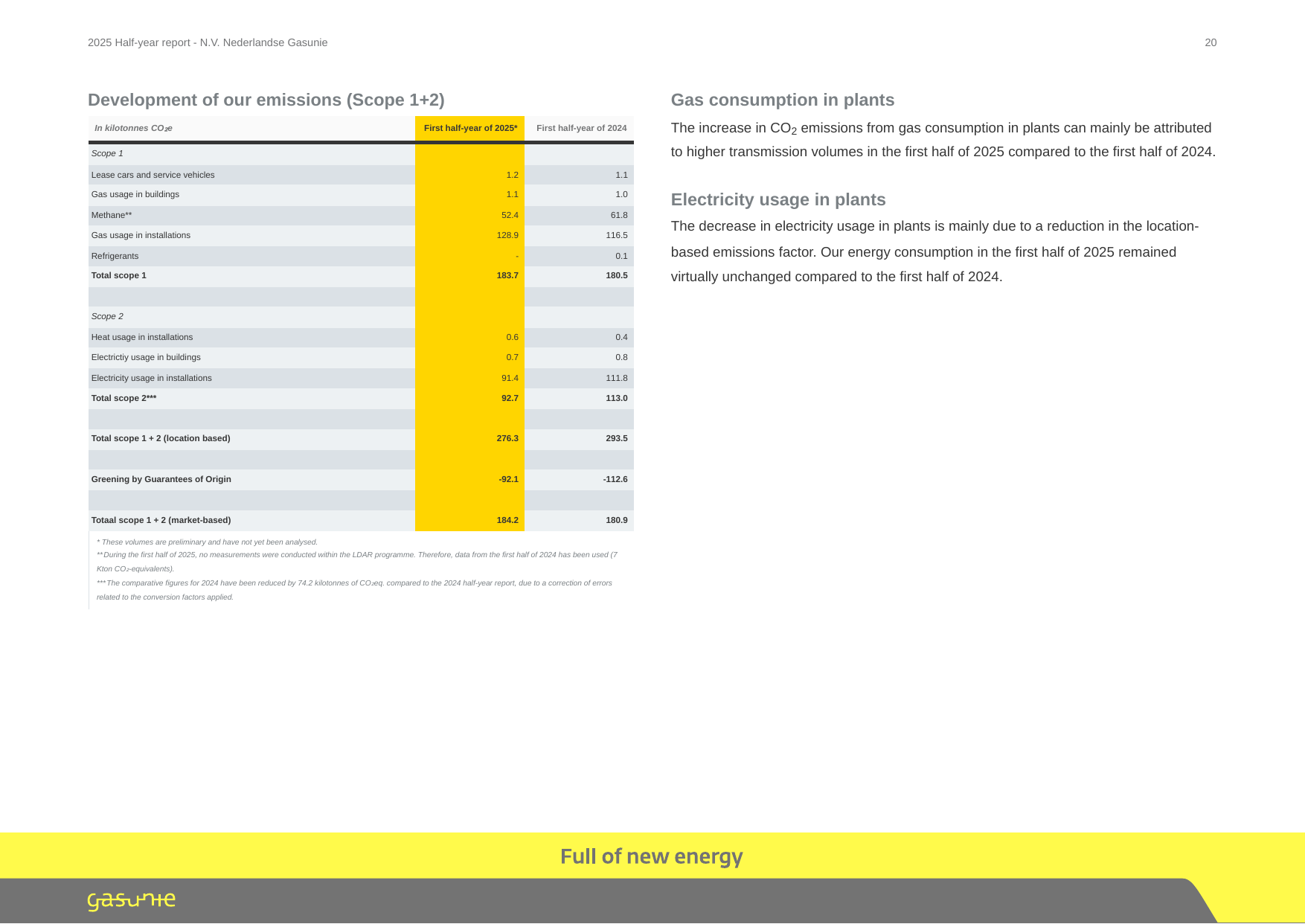Select the 'Gas usage in installations' row label
The image size is (1305, 924).
point(141,235)
